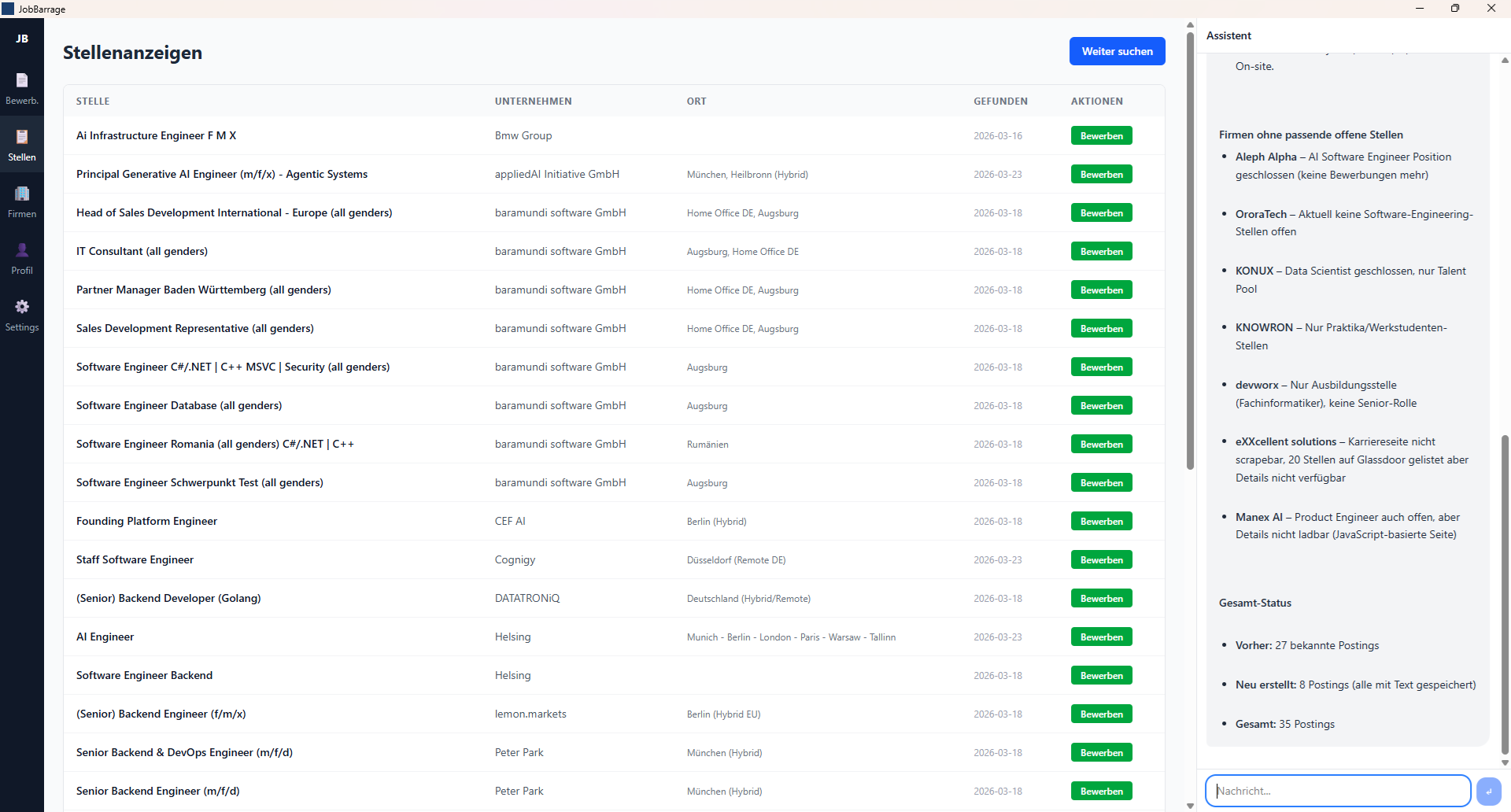This screenshot has width=1511, height=812.
Task: Apply to Principal Generative AI Engineer job
Action: [x=1101, y=174]
